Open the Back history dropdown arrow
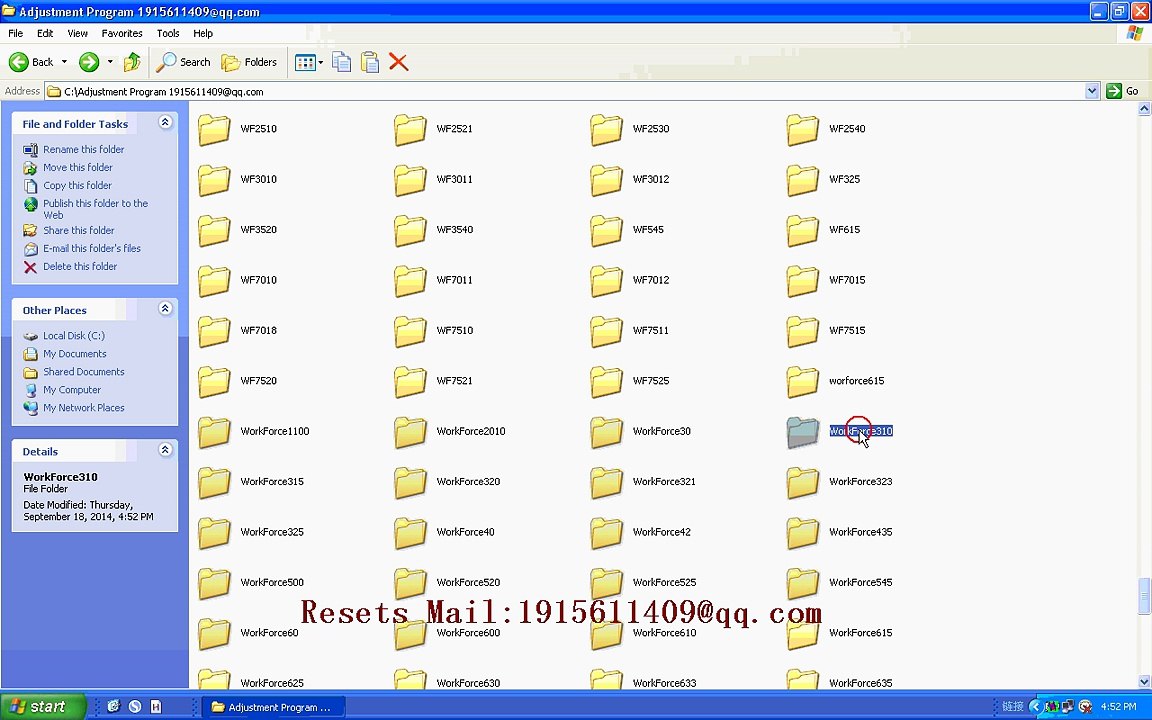This screenshot has width=1152, height=720. pyautogui.click(x=64, y=62)
